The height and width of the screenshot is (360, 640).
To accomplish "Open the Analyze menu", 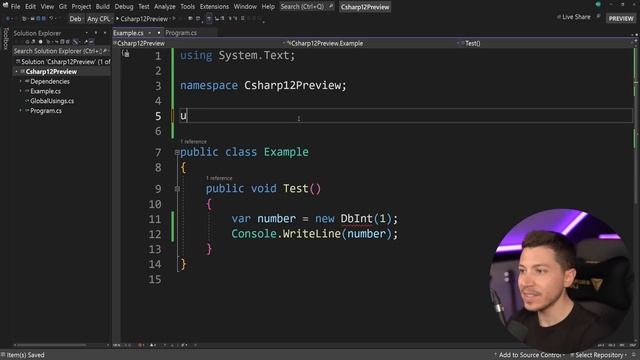I will [x=165, y=7].
